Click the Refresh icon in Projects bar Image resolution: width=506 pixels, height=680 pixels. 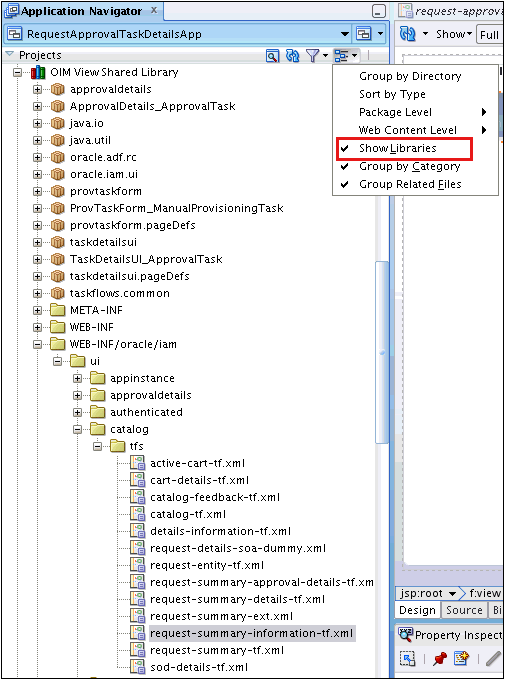click(293, 56)
